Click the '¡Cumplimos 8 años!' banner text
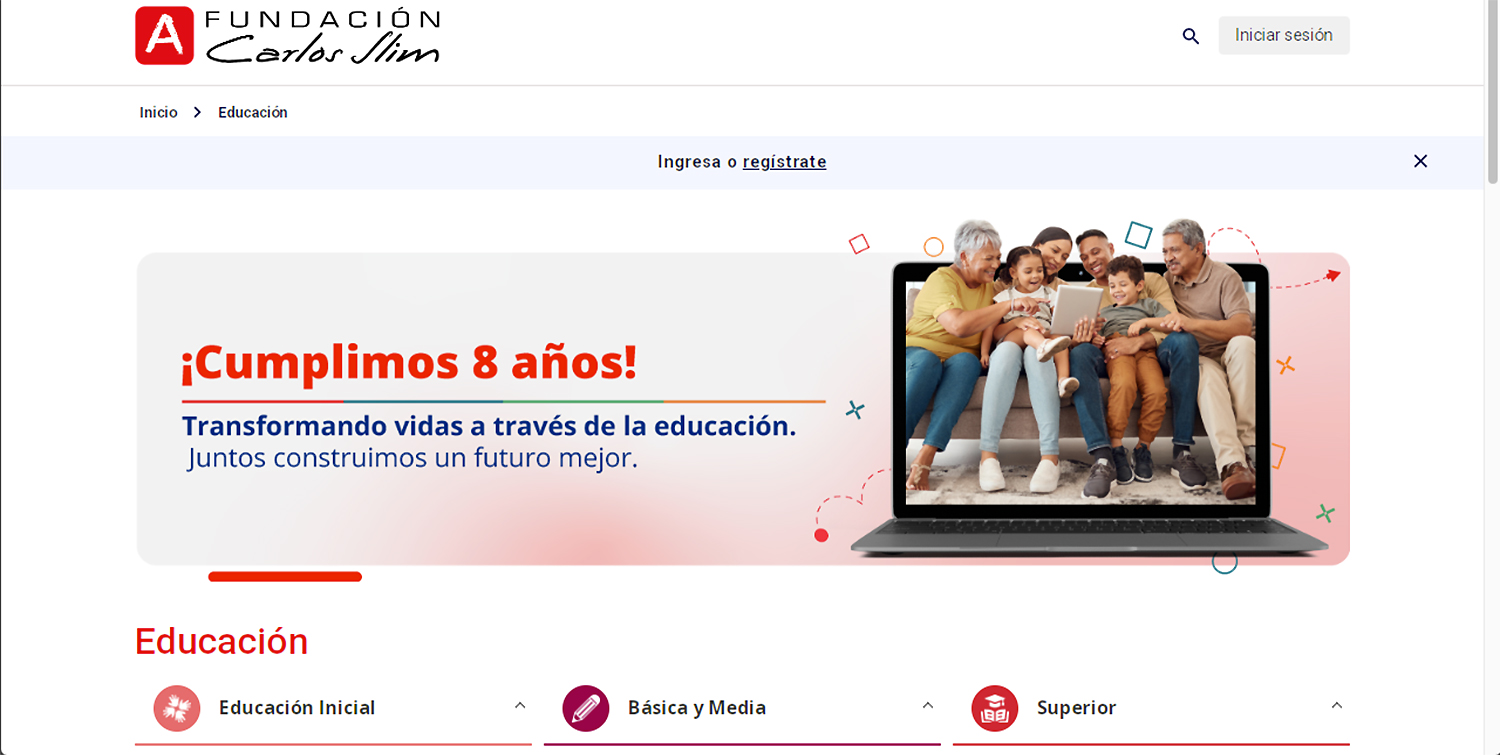Image resolution: width=1500 pixels, height=755 pixels. (408, 364)
